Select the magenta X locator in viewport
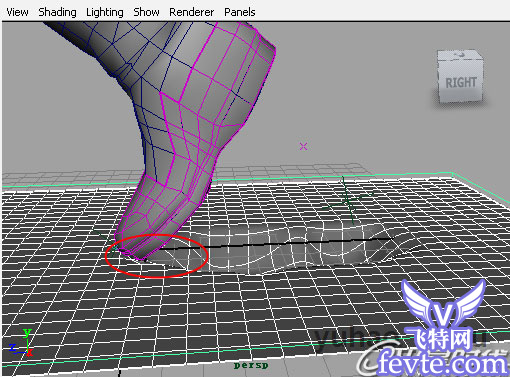 [x=303, y=146]
